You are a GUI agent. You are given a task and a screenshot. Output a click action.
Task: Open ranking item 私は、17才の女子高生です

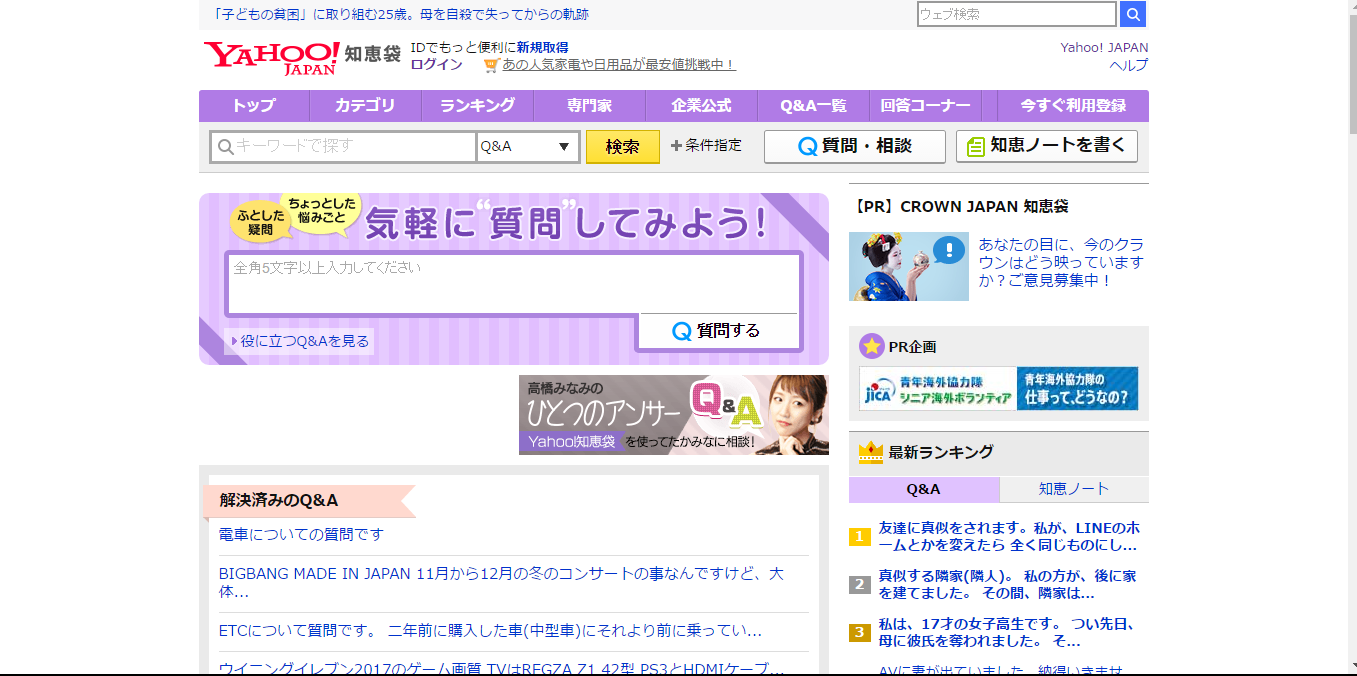1007,632
